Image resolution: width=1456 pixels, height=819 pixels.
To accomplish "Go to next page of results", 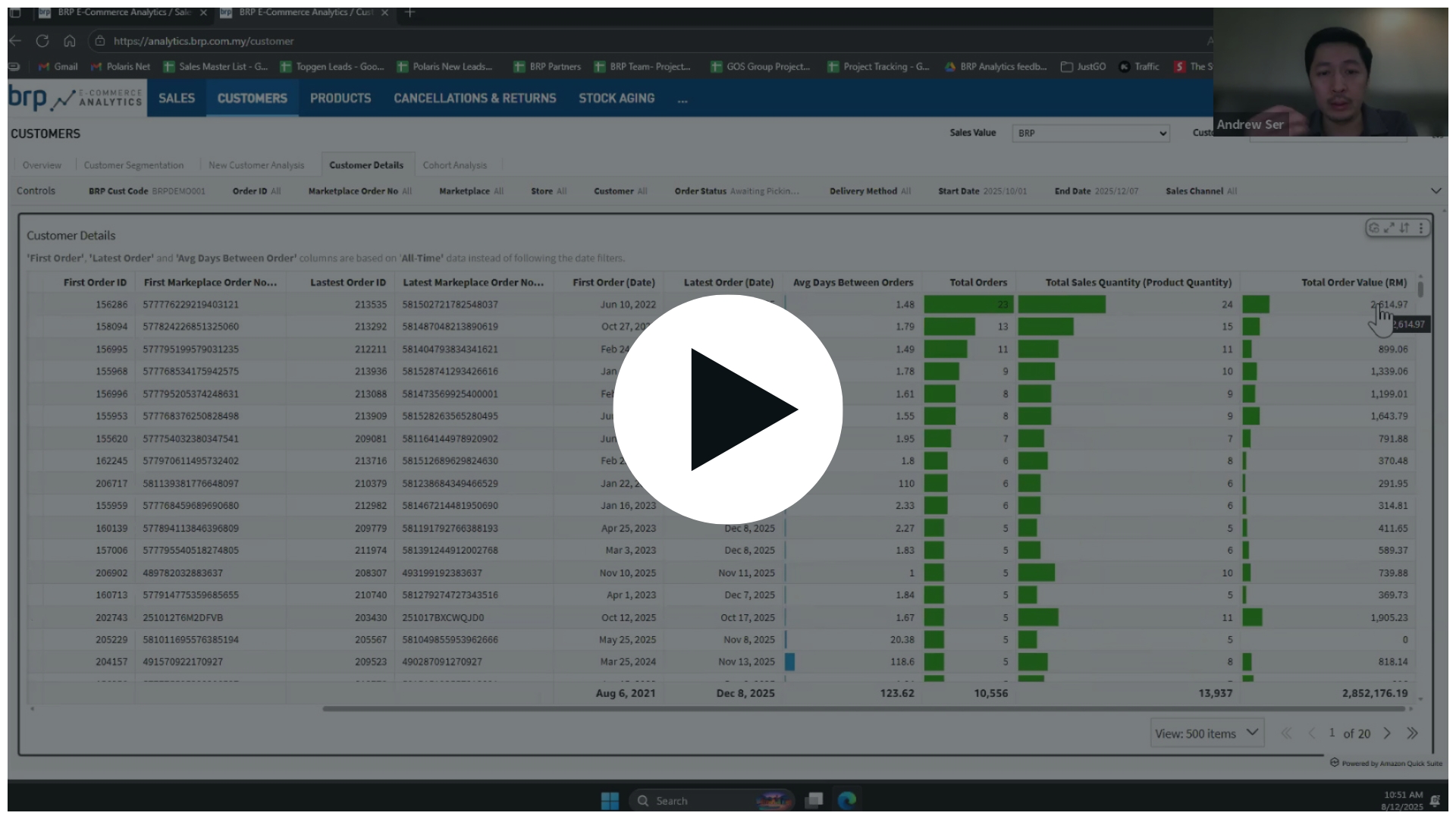I will coord(1387,733).
